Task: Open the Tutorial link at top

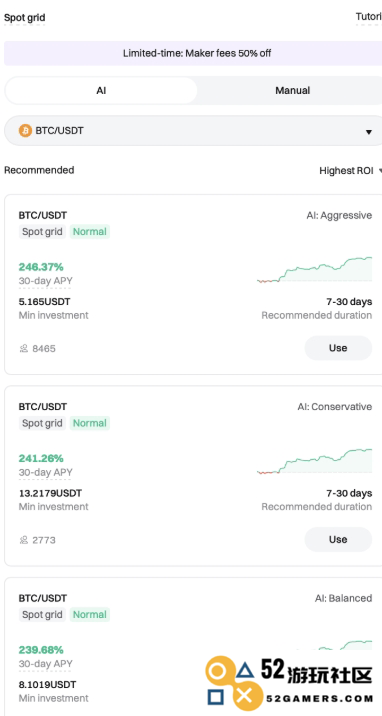Action: pyautogui.click(x=368, y=17)
